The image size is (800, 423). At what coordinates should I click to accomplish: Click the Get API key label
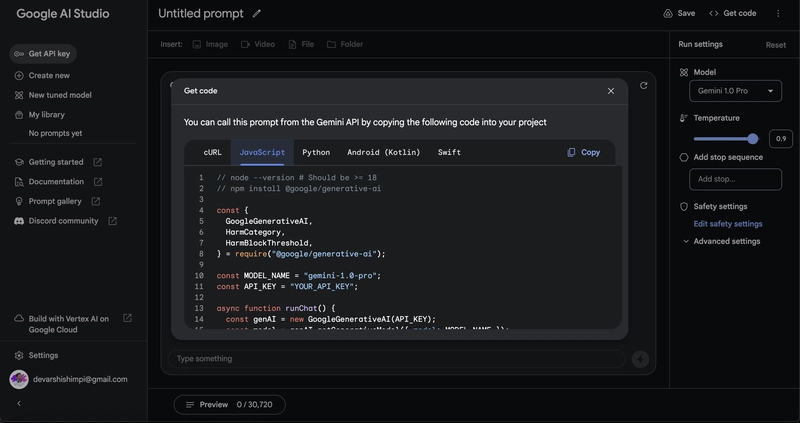pyautogui.click(x=49, y=54)
